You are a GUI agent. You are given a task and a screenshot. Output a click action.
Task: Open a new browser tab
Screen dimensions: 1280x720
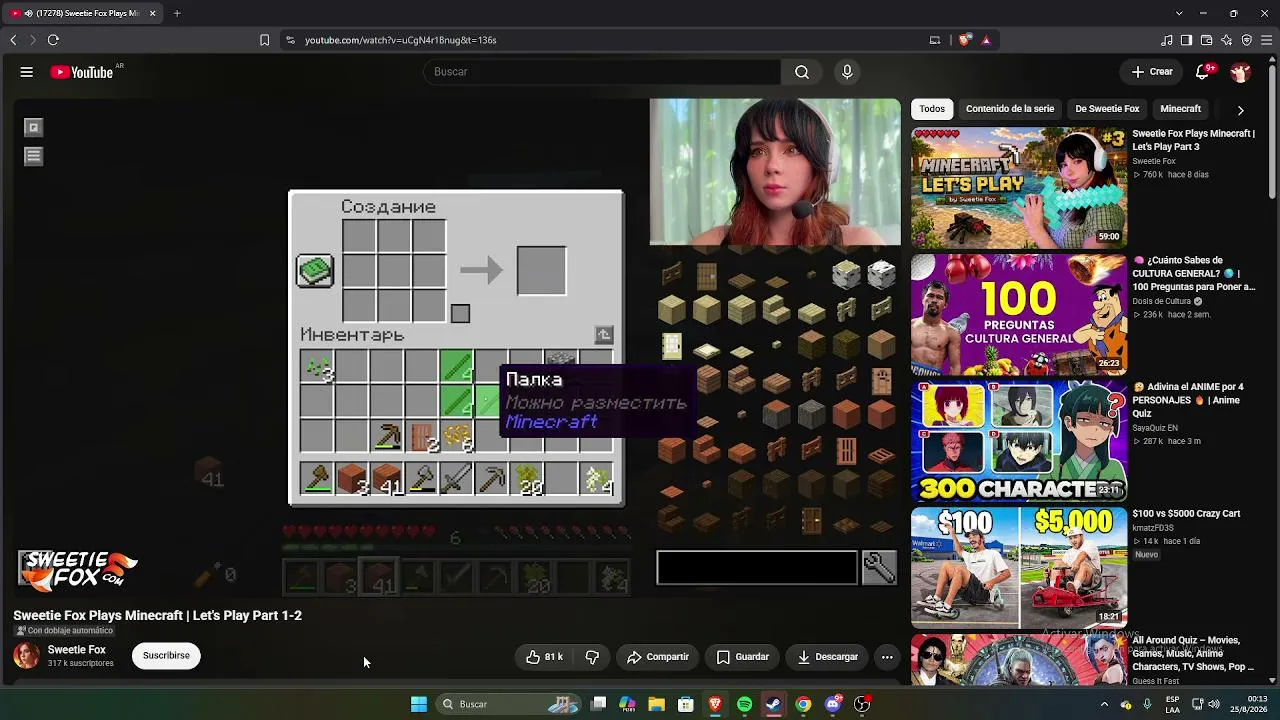(177, 13)
